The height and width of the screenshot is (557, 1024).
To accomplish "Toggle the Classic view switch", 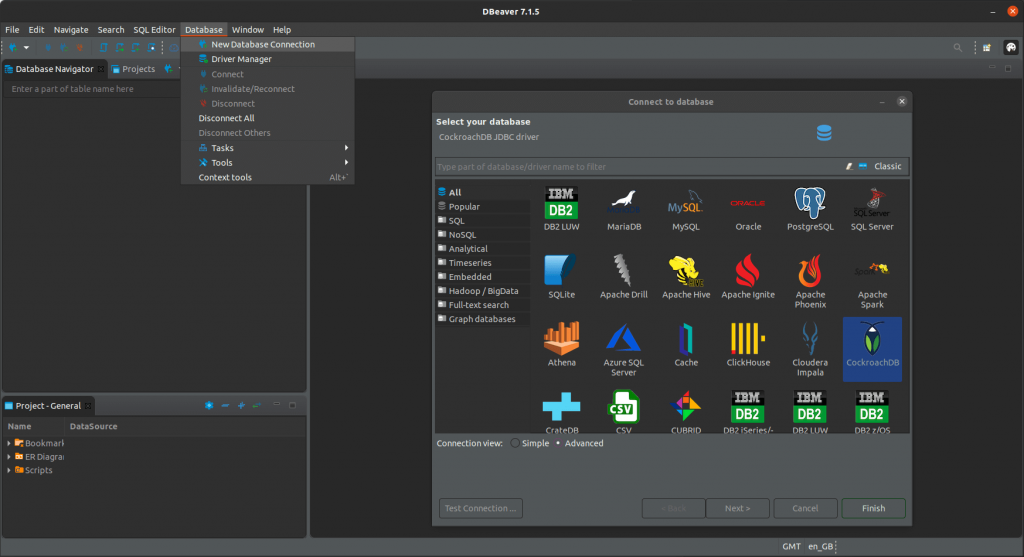I will pyautogui.click(x=864, y=167).
